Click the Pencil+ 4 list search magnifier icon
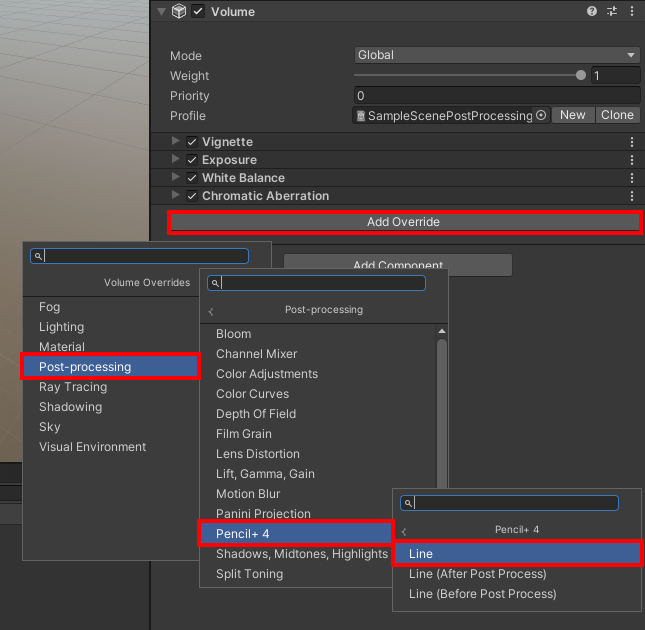645x630 pixels. 408,503
